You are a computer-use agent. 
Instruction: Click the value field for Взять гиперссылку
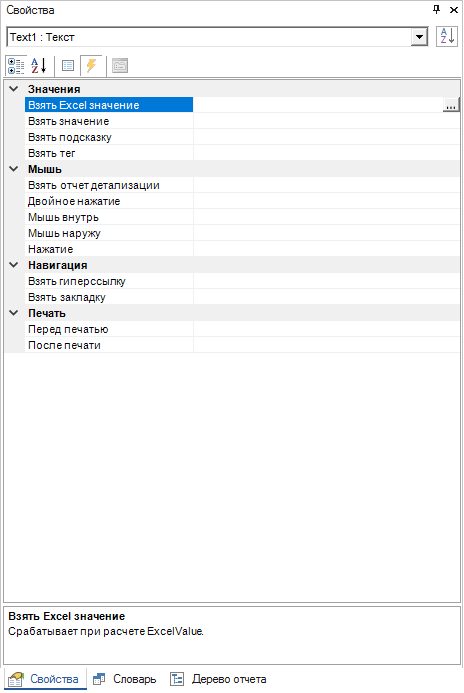327,281
